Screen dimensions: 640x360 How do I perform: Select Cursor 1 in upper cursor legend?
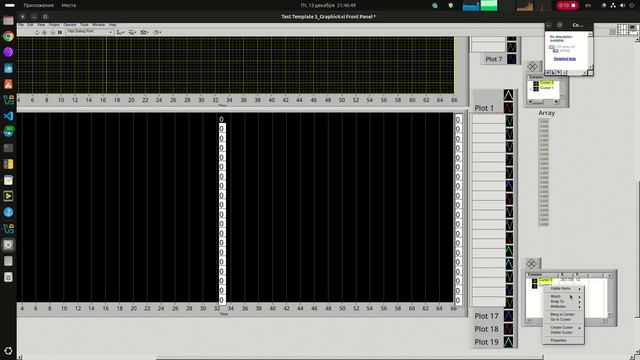[547, 88]
